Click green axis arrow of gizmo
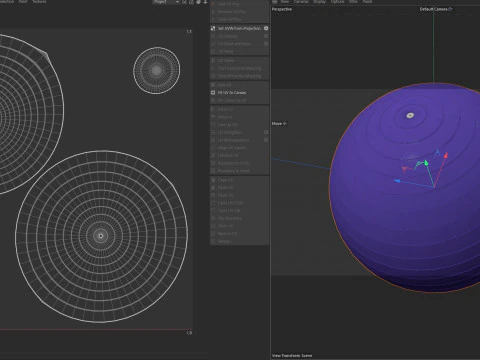Viewport: 480px width, 360px height. tap(426, 163)
